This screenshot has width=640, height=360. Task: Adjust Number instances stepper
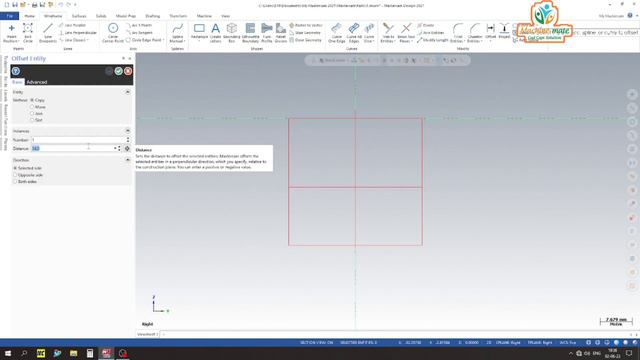(128, 140)
